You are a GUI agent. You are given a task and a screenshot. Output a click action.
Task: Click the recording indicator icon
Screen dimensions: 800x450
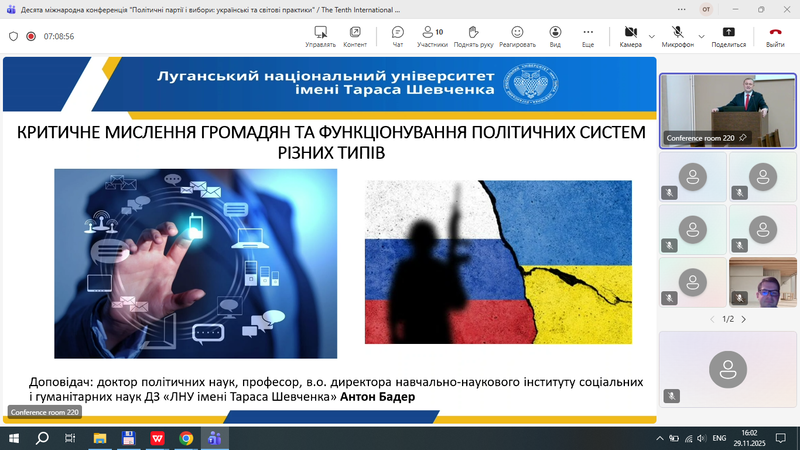coord(31,36)
